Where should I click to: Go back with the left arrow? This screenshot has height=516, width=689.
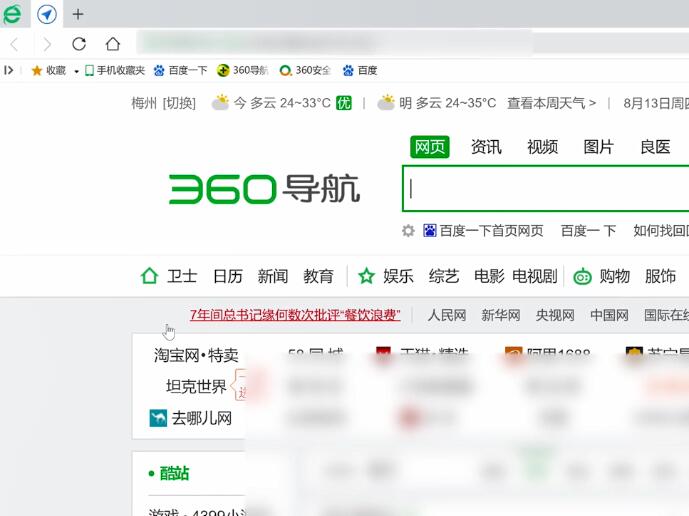coord(15,44)
